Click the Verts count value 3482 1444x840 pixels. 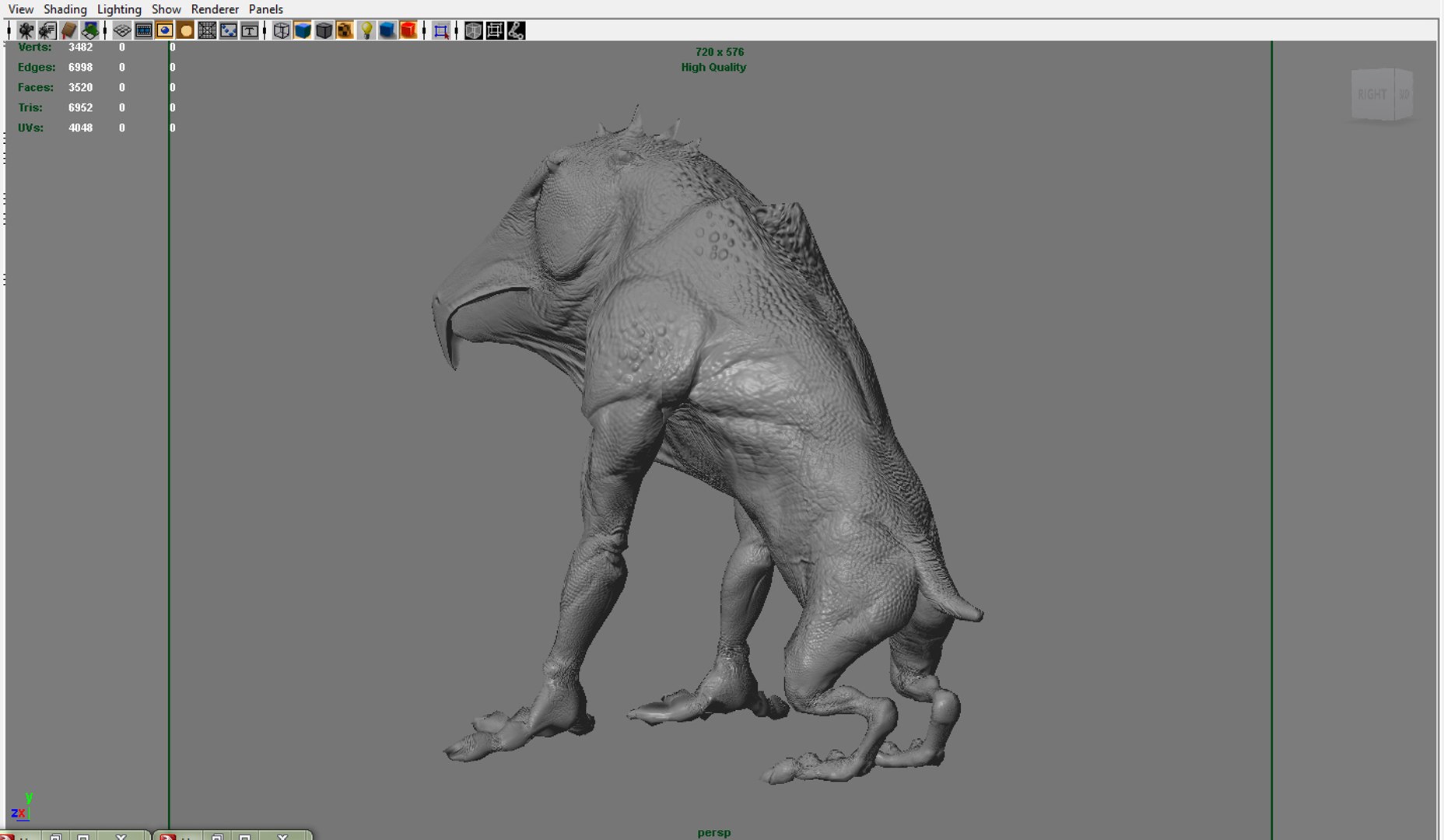(x=80, y=47)
